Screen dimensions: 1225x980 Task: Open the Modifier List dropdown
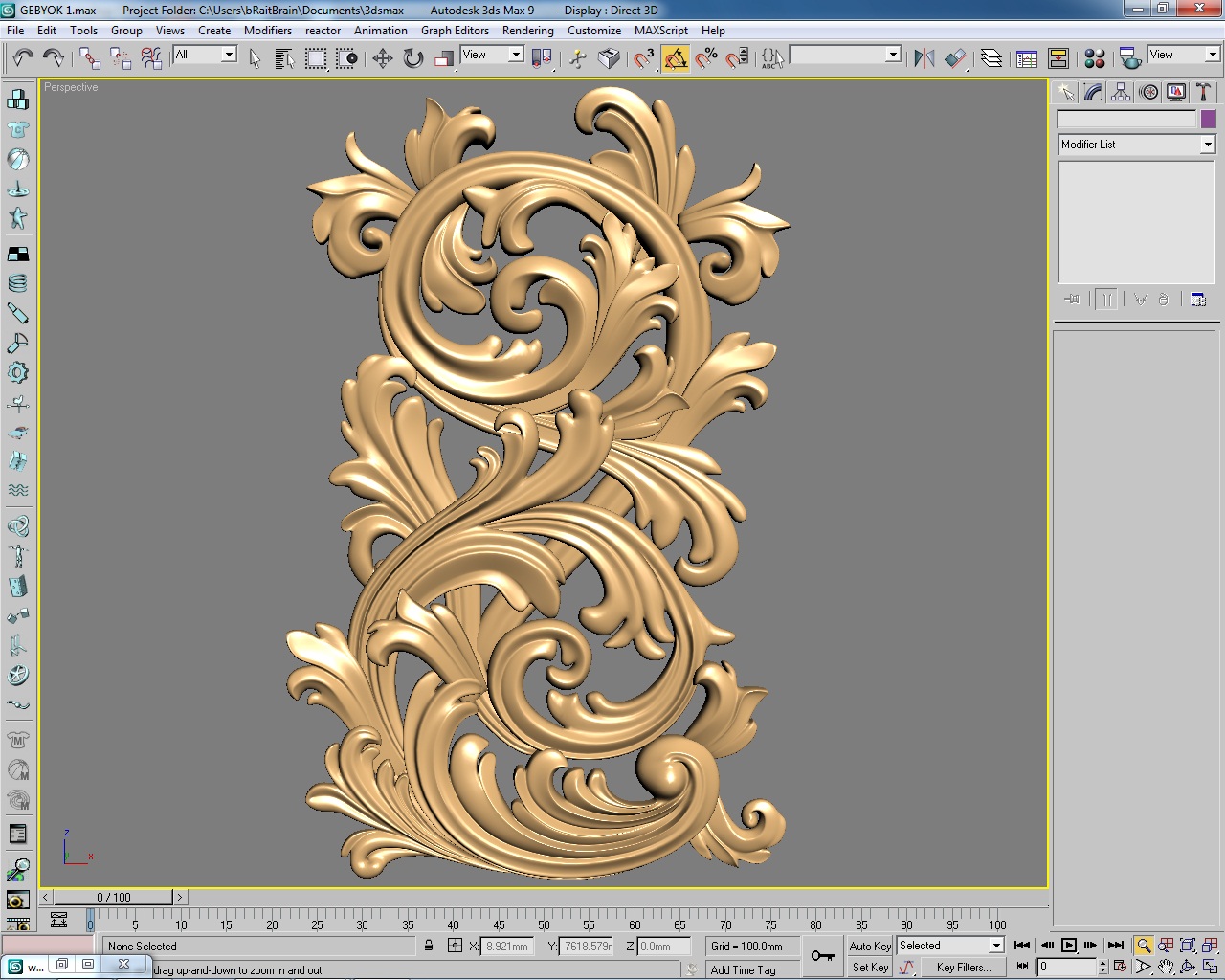[x=1207, y=145]
